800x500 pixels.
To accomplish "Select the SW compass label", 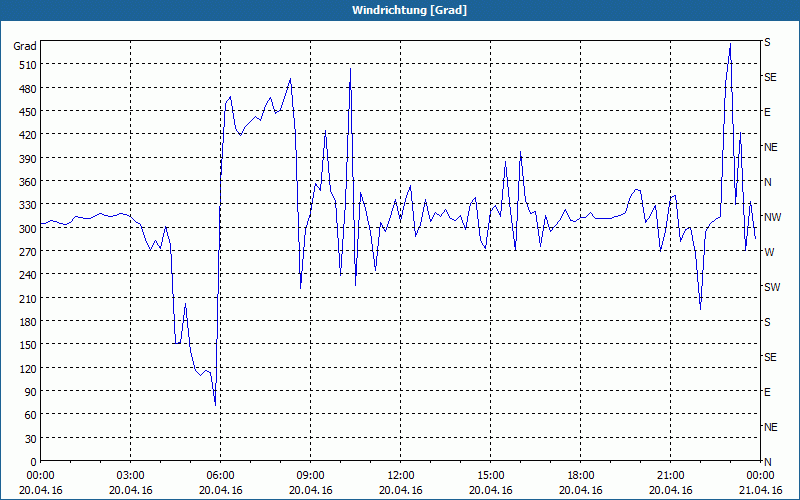I will pyautogui.click(x=772, y=287).
